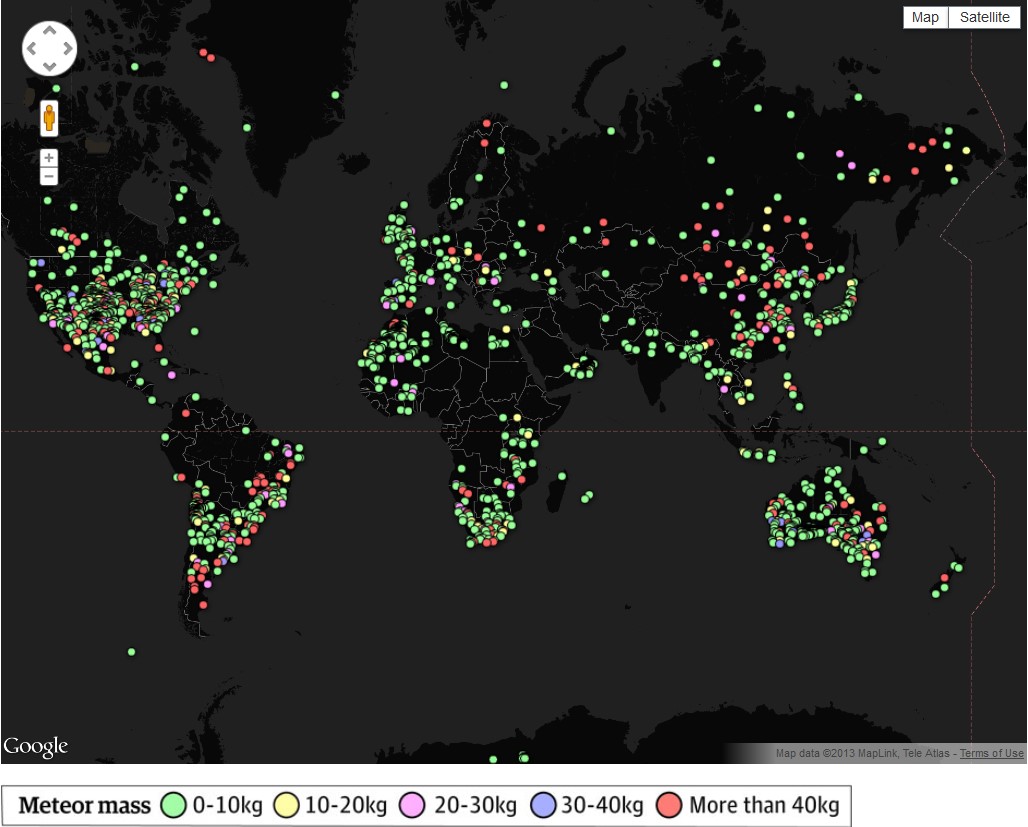Click the pink 20-30kg legend circle
The height and width of the screenshot is (827, 1028).
point(412,805)
